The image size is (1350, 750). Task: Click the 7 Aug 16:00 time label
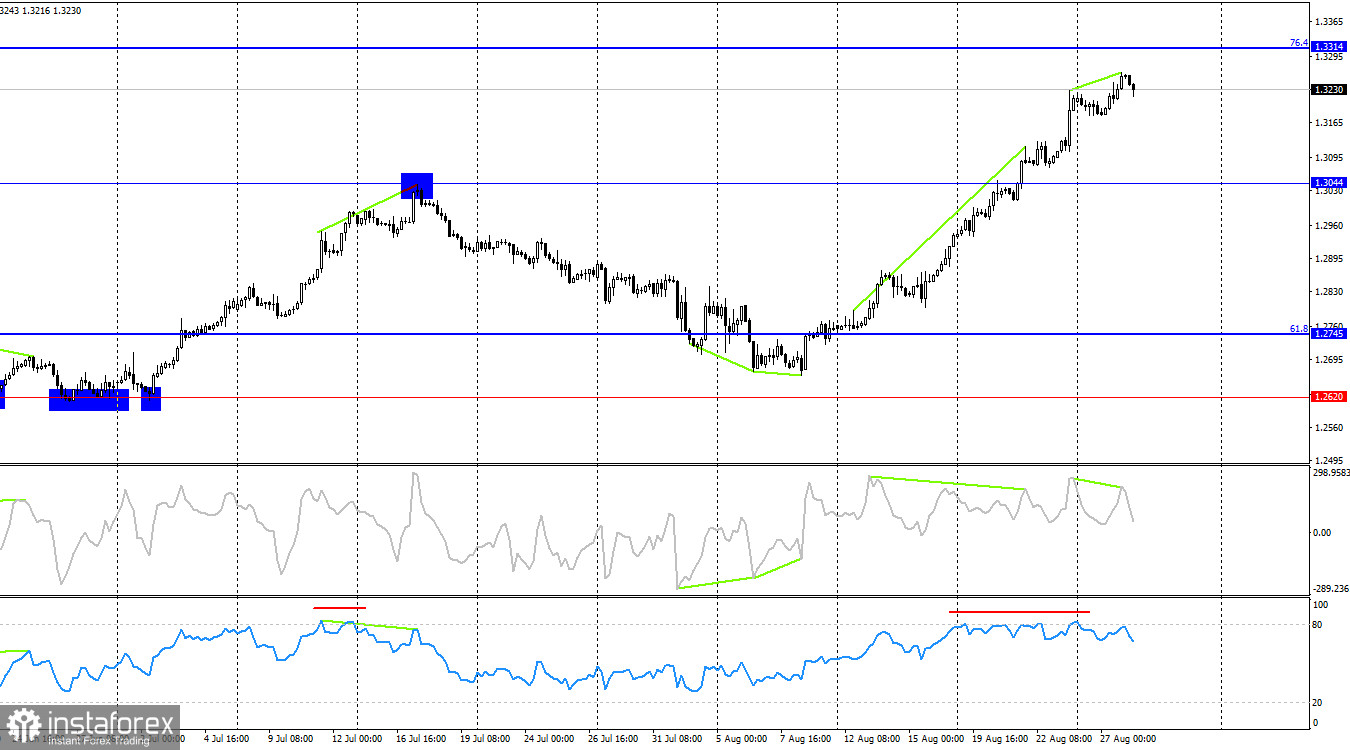click(806, 739)
